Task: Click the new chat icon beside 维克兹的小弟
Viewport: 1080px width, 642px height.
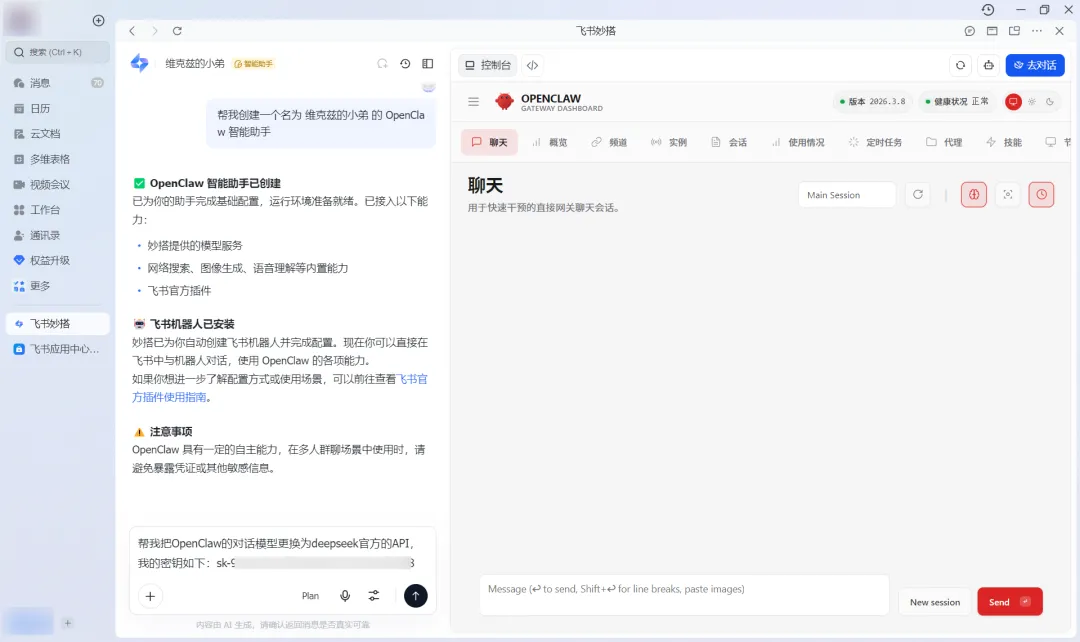Action: click(x=382, y=63)
